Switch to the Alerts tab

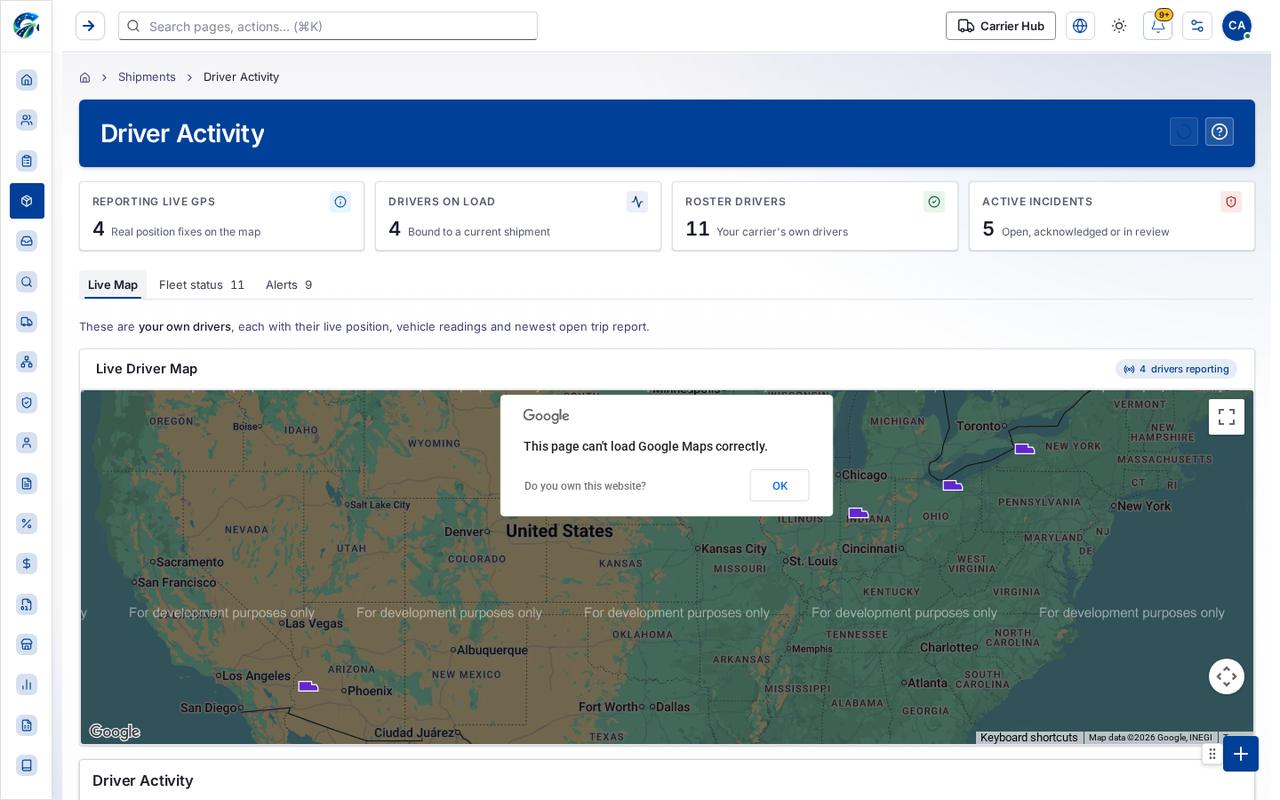coord(289,285)
